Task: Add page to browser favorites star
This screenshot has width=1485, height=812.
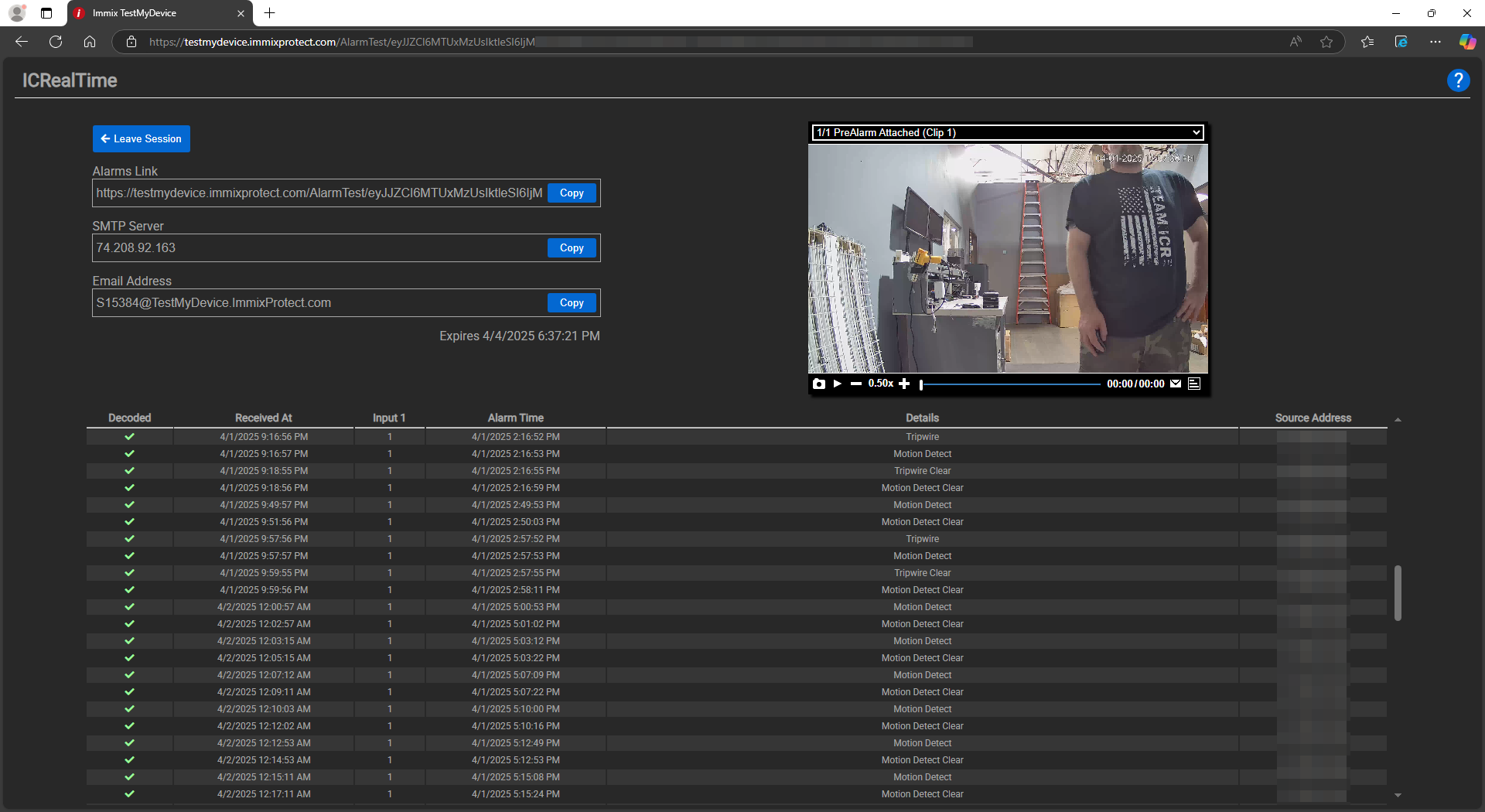Action: click(x=1326, y=42)
